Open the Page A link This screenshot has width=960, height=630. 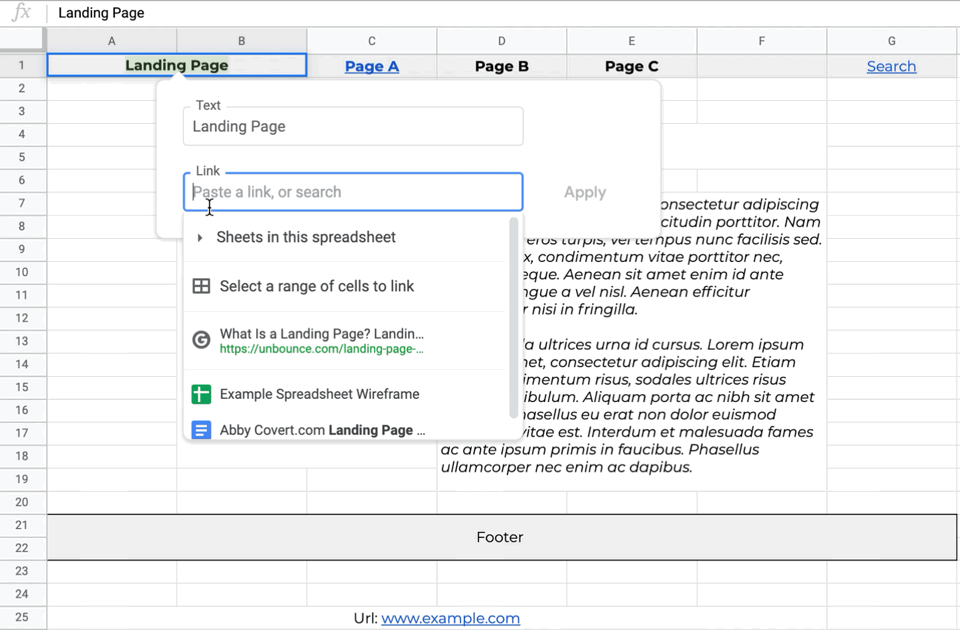[372, 66]
